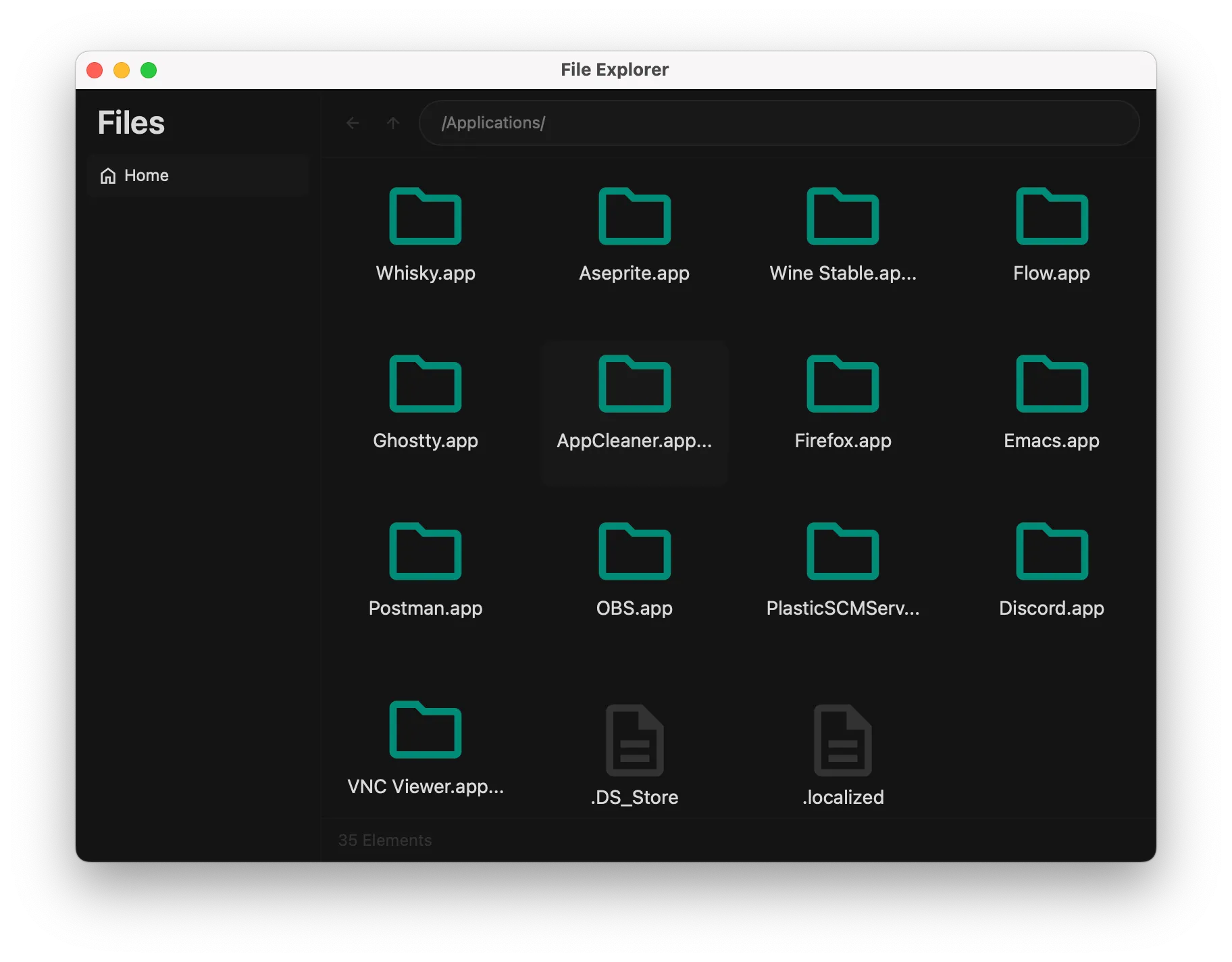
Task: Minimize the File Explorer window
Action: click(x=122, y=70)
